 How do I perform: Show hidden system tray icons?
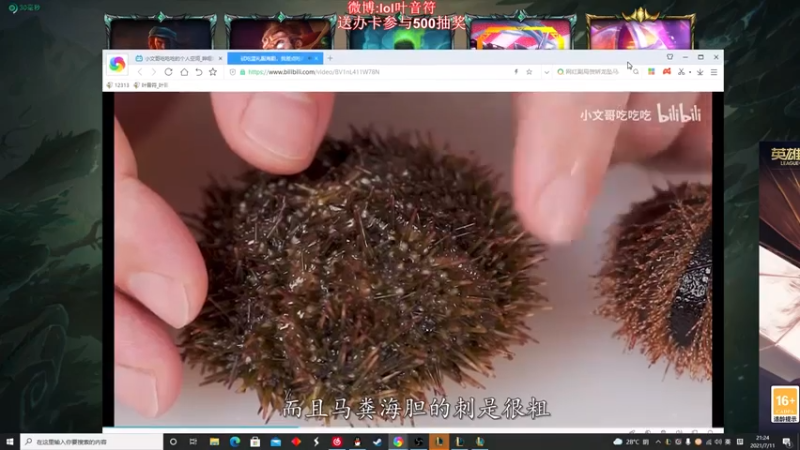[x=658, y=442]
